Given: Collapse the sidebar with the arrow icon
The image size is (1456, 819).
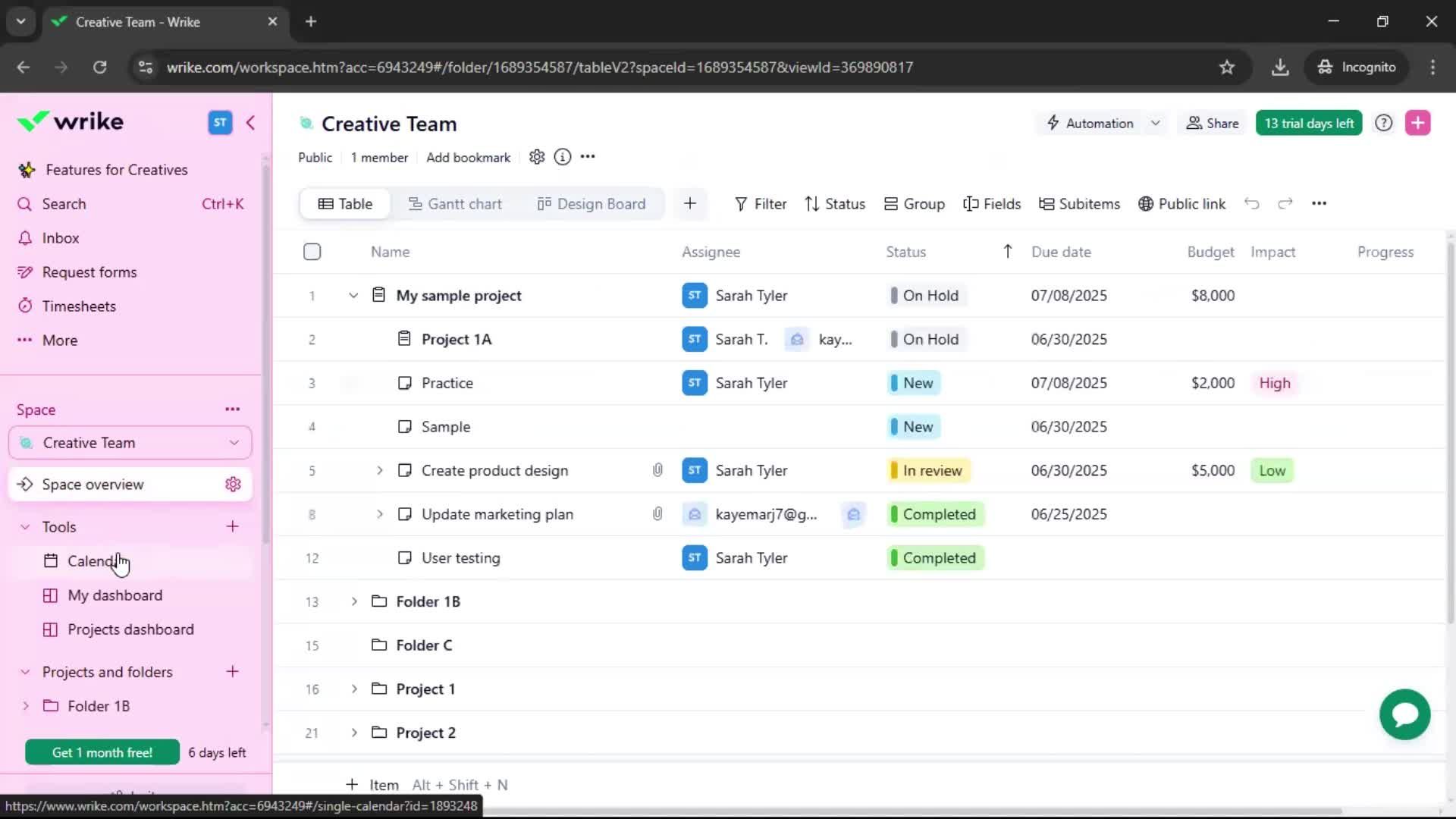Looking at the screenshot, I should [x=250, y=122].
